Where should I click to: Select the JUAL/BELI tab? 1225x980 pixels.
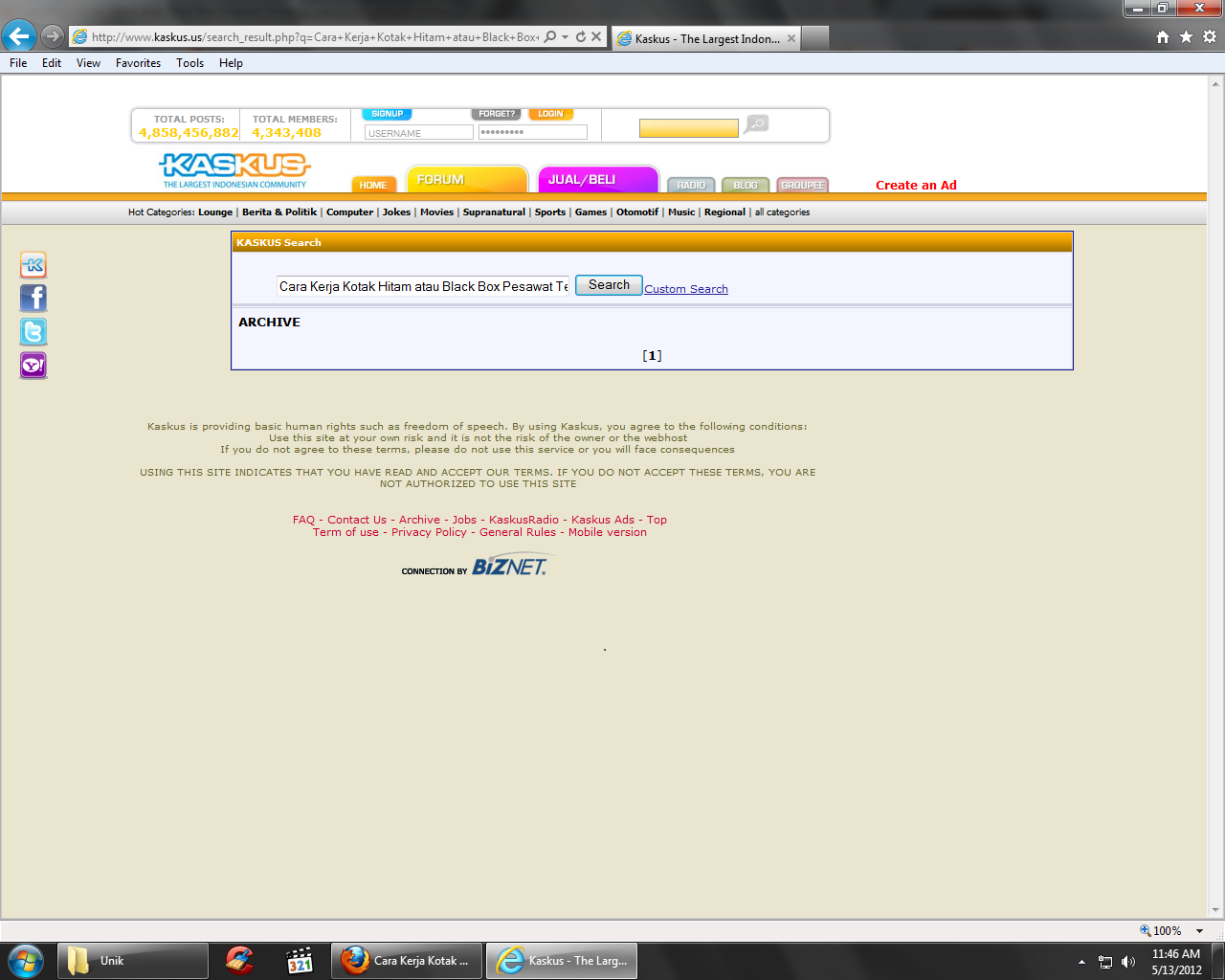pos(598,179)
